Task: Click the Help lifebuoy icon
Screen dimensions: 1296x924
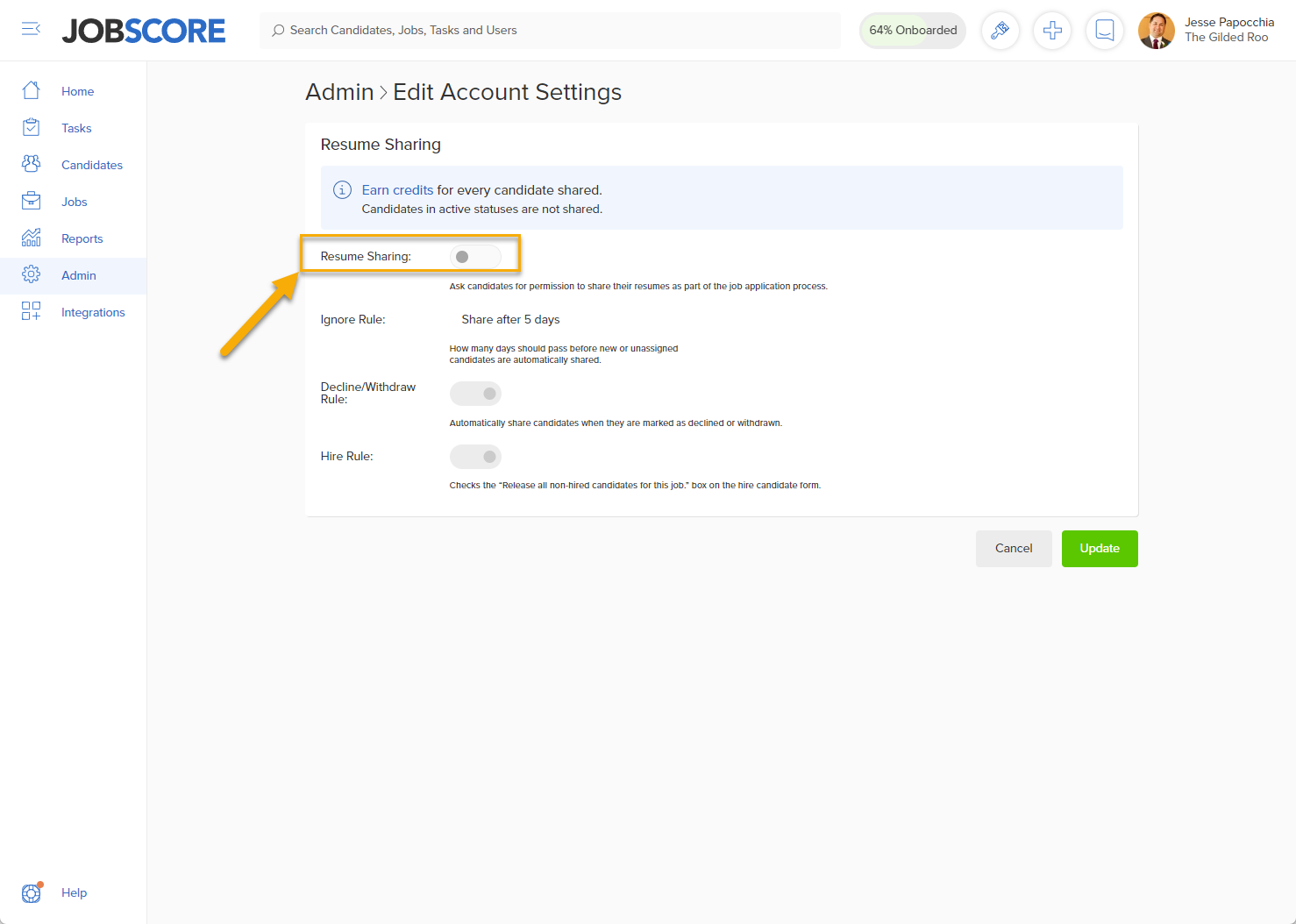Action: tap(32, 892)
